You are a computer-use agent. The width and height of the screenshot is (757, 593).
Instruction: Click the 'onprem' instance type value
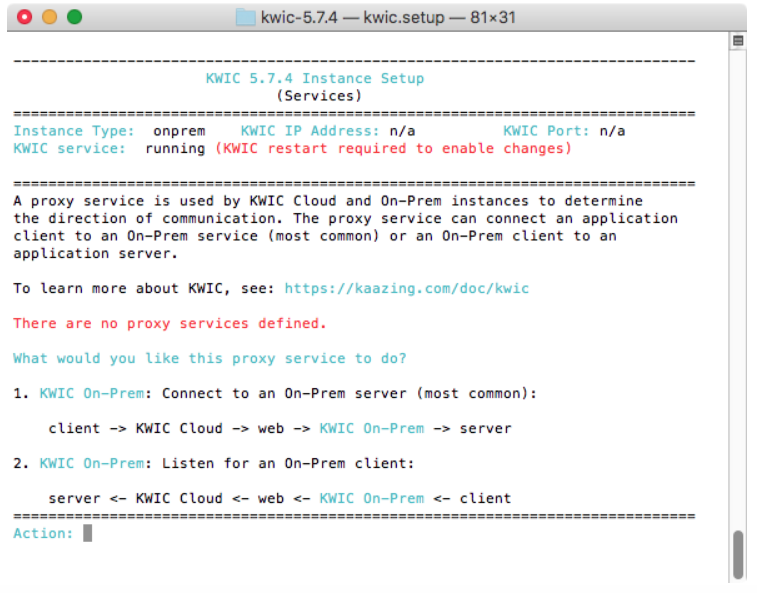179,131
